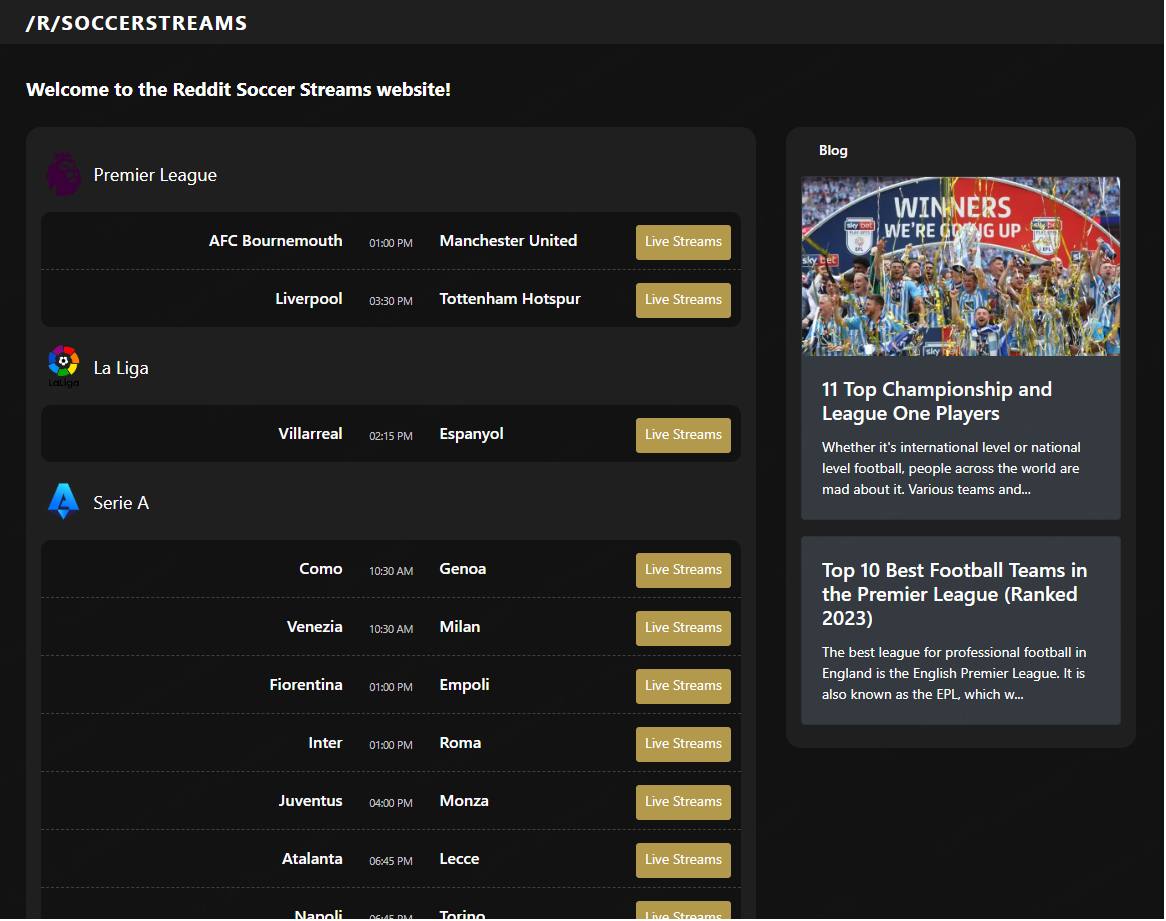Open the /R/SOCCERSTREAMS site header logo
Screen dimensions: 1166x921
136,23
